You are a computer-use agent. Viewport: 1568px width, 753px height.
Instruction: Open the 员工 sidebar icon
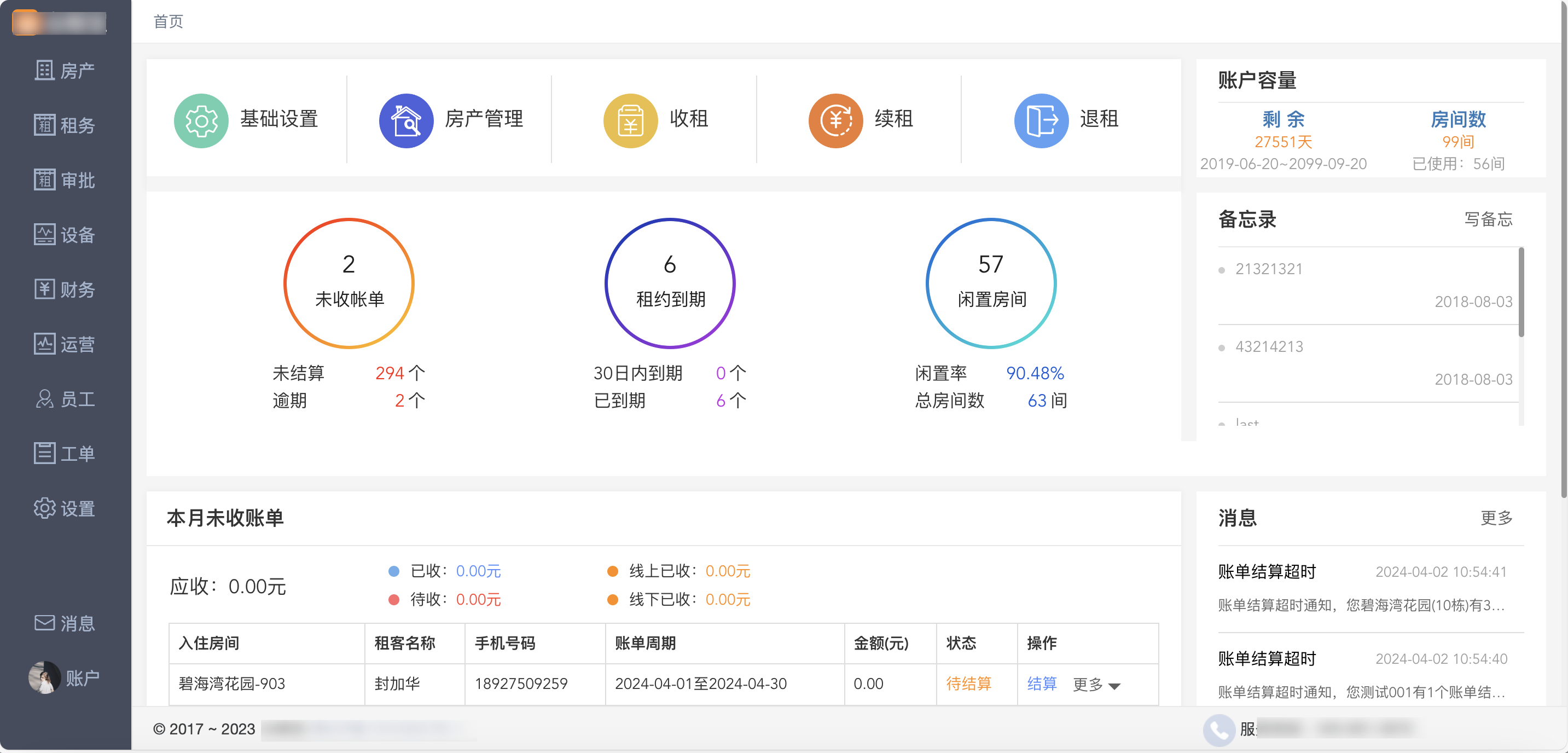click(x=44, y=399)
